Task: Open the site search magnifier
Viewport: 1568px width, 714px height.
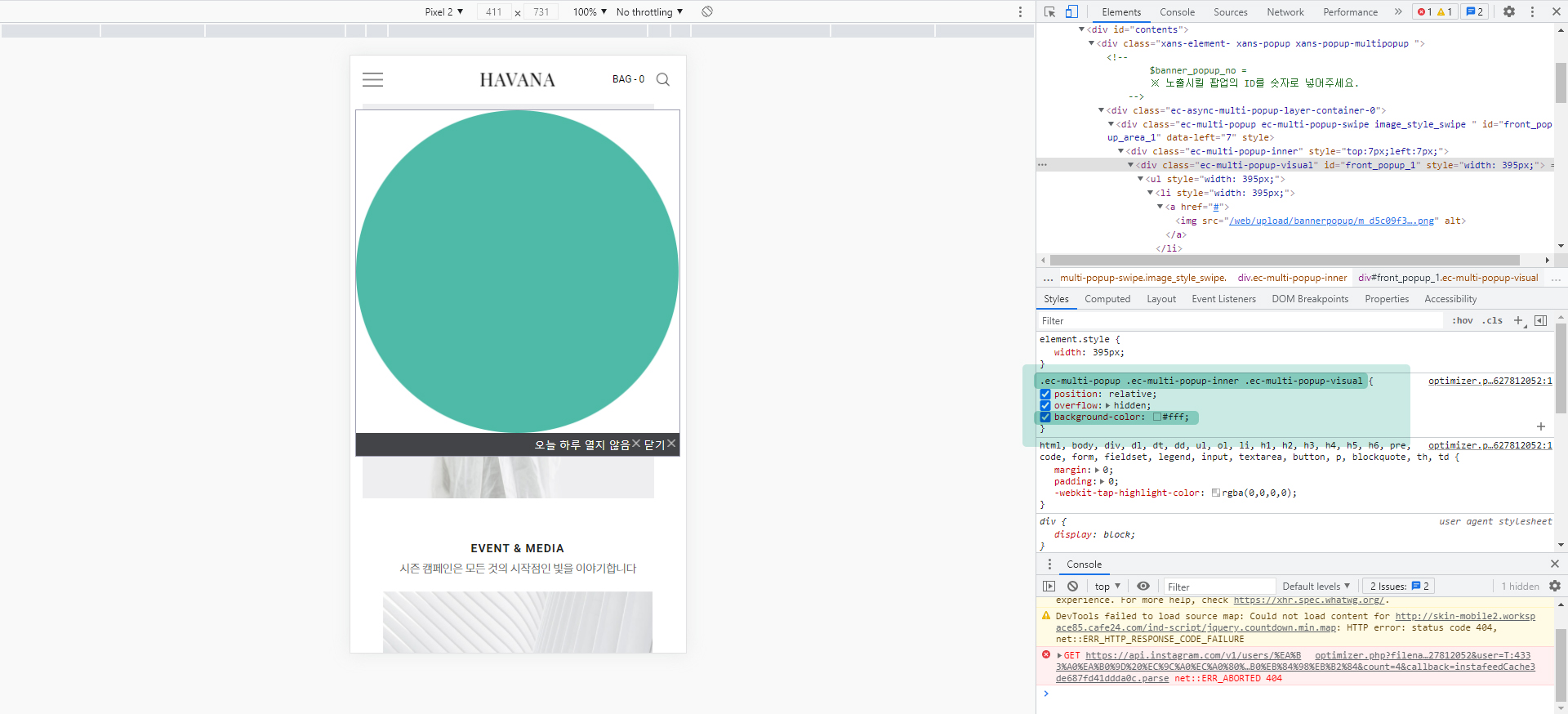Action: 663,79
